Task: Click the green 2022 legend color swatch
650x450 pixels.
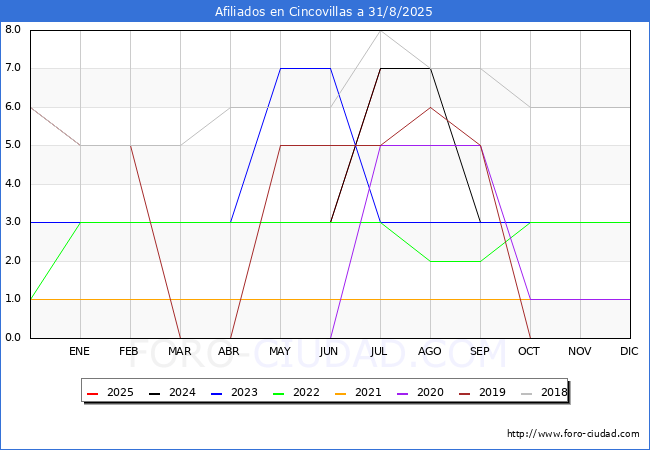Action: [278, 393]
